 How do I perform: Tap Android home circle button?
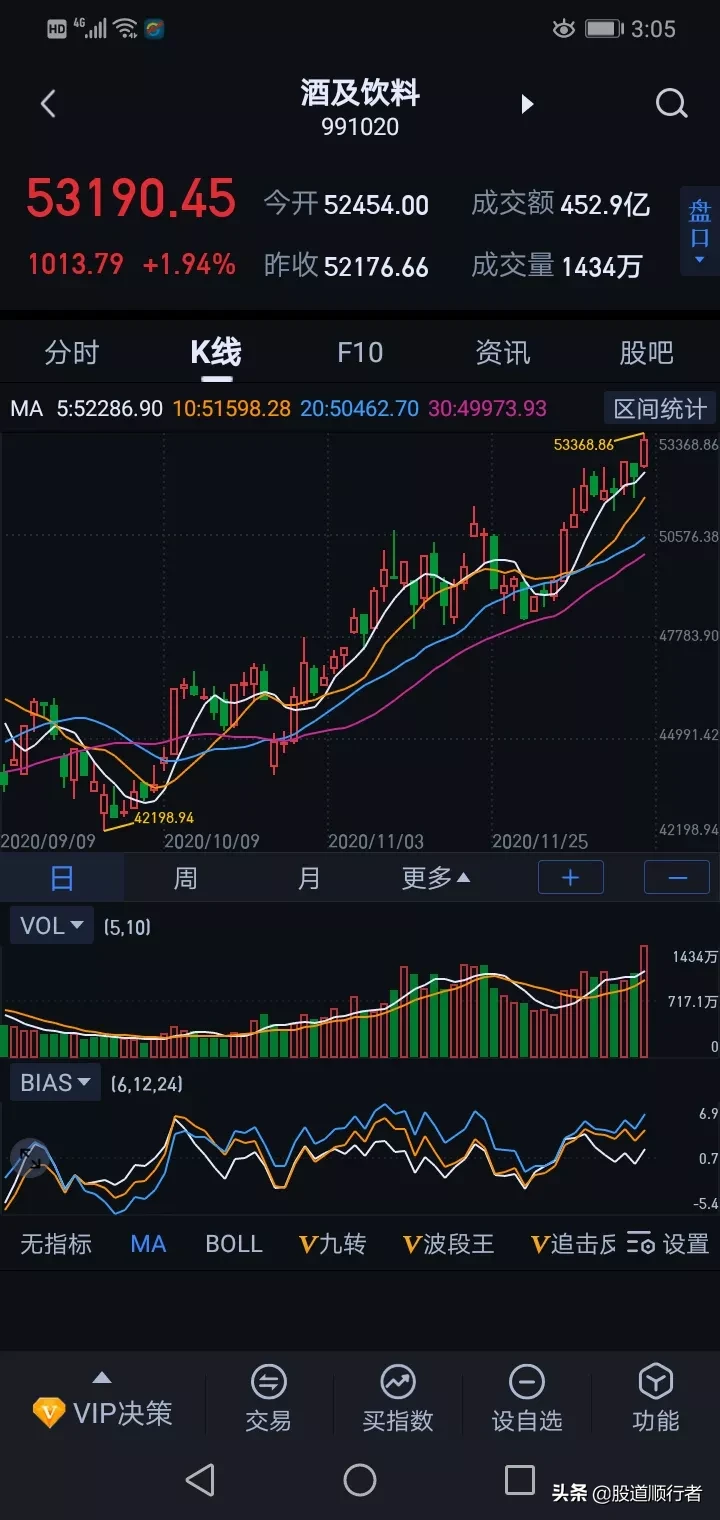click(x=360, y=1480)
